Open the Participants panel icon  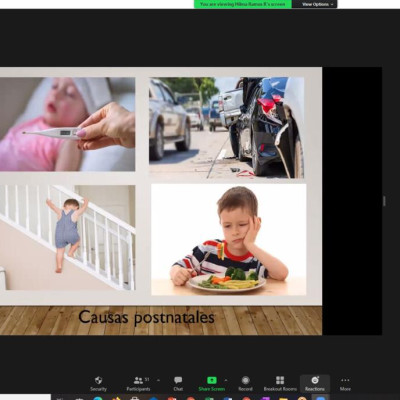pos(138,380)
